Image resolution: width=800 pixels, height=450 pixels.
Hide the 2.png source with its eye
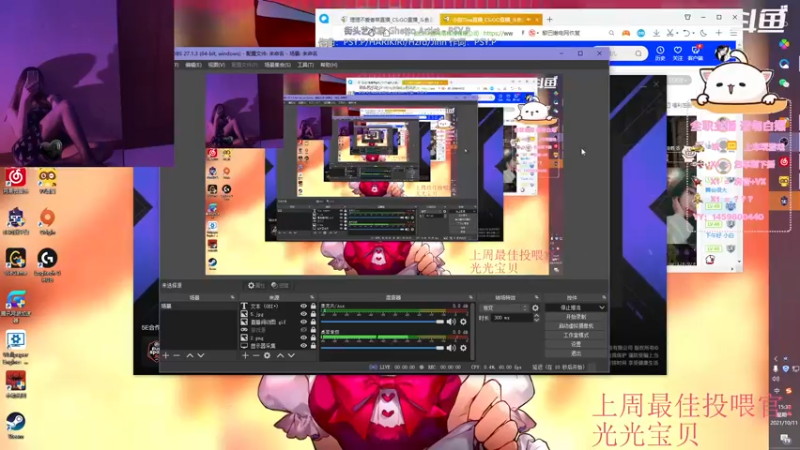304,338
